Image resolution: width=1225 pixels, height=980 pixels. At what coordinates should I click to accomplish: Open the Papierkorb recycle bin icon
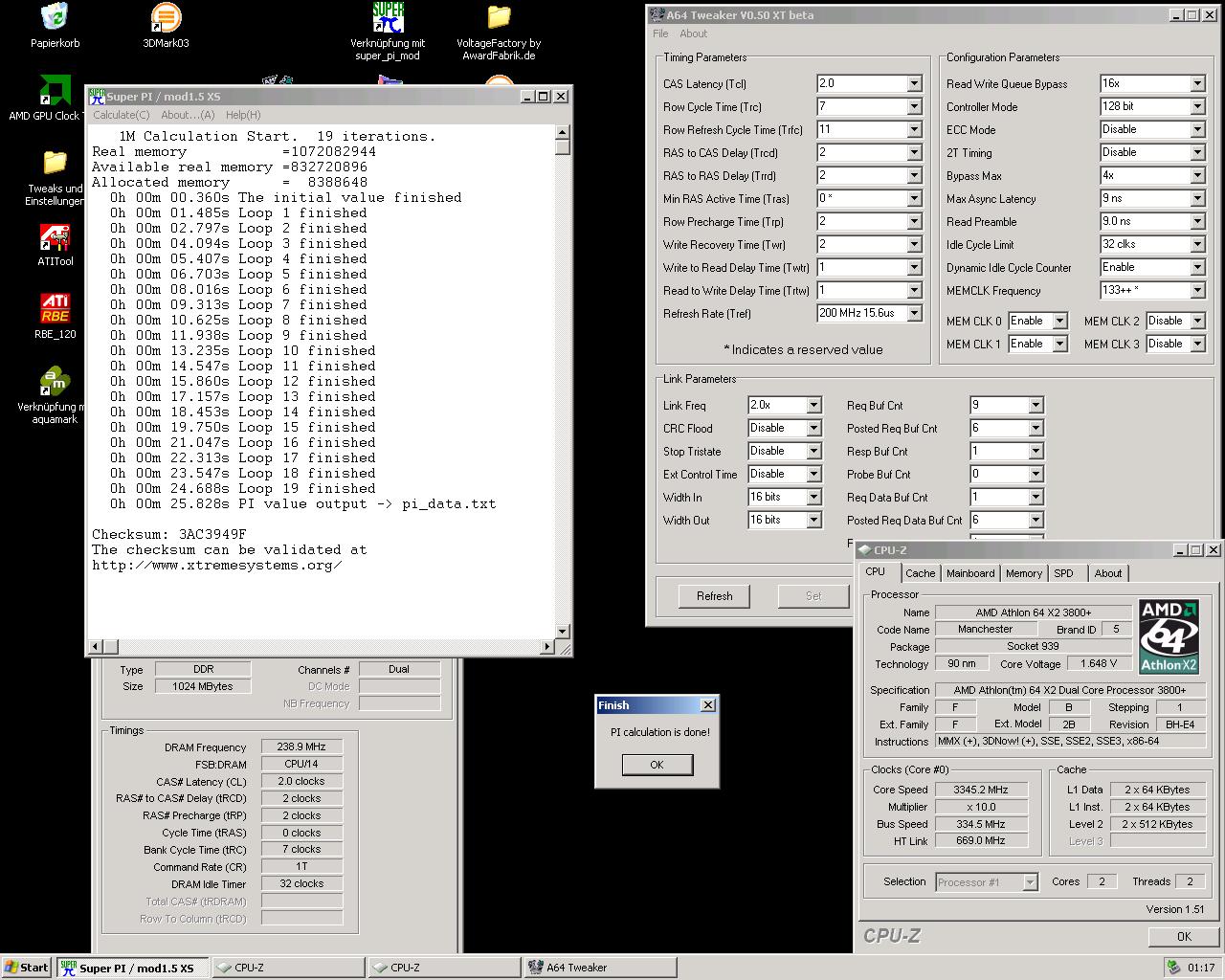pyautogui.click(x=55, y=17)
